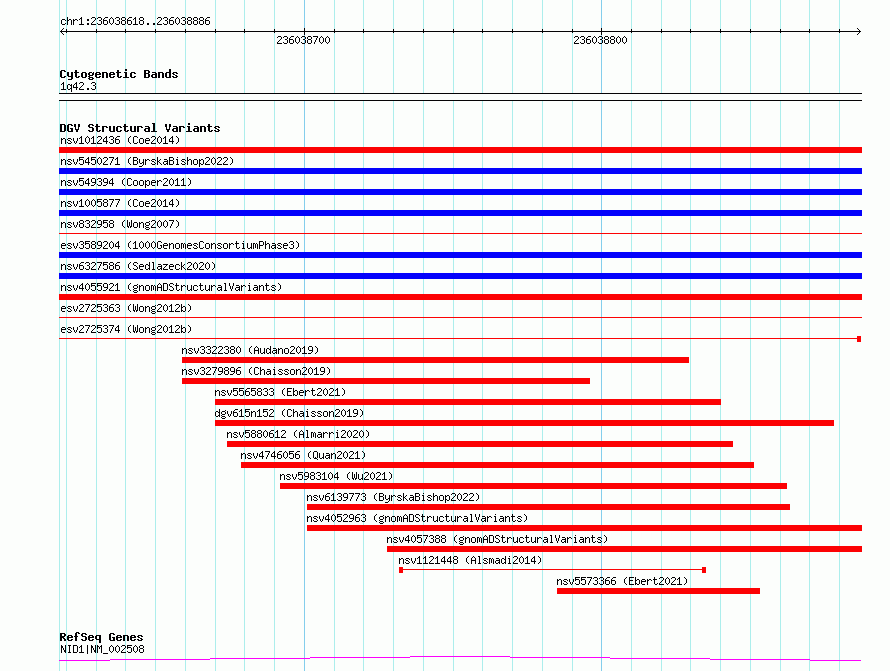Image resolution: width=890 pixels, height=671 pixels.
Task: Click the red bar under dgv615n152
Action: click(x=524, y=423)
